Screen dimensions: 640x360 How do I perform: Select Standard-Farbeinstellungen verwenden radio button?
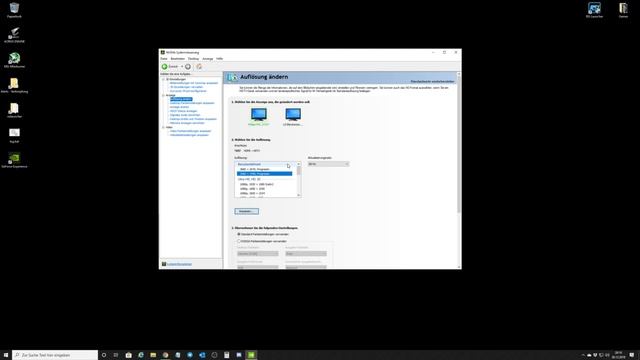click(239, 234)
